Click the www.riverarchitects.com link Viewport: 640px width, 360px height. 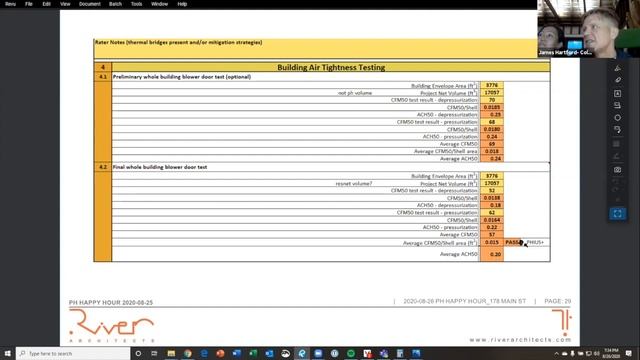520,340
